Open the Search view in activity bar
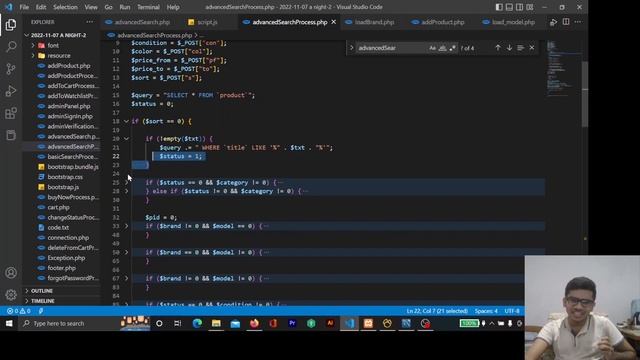The height and width of the screenshot is (360, 640). pyautogui.click(x=11, y=47)
